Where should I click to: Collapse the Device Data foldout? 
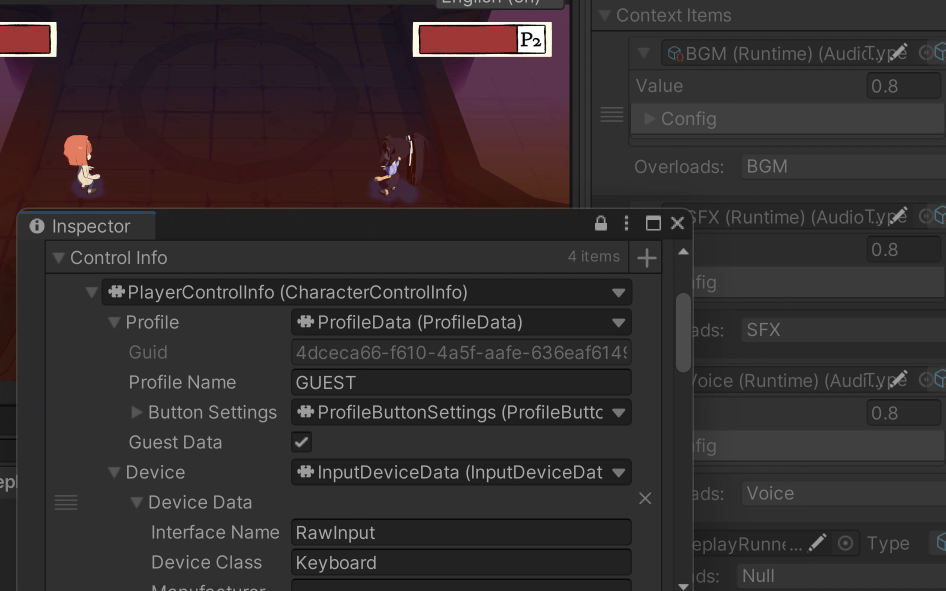click(x=137, y=502)
